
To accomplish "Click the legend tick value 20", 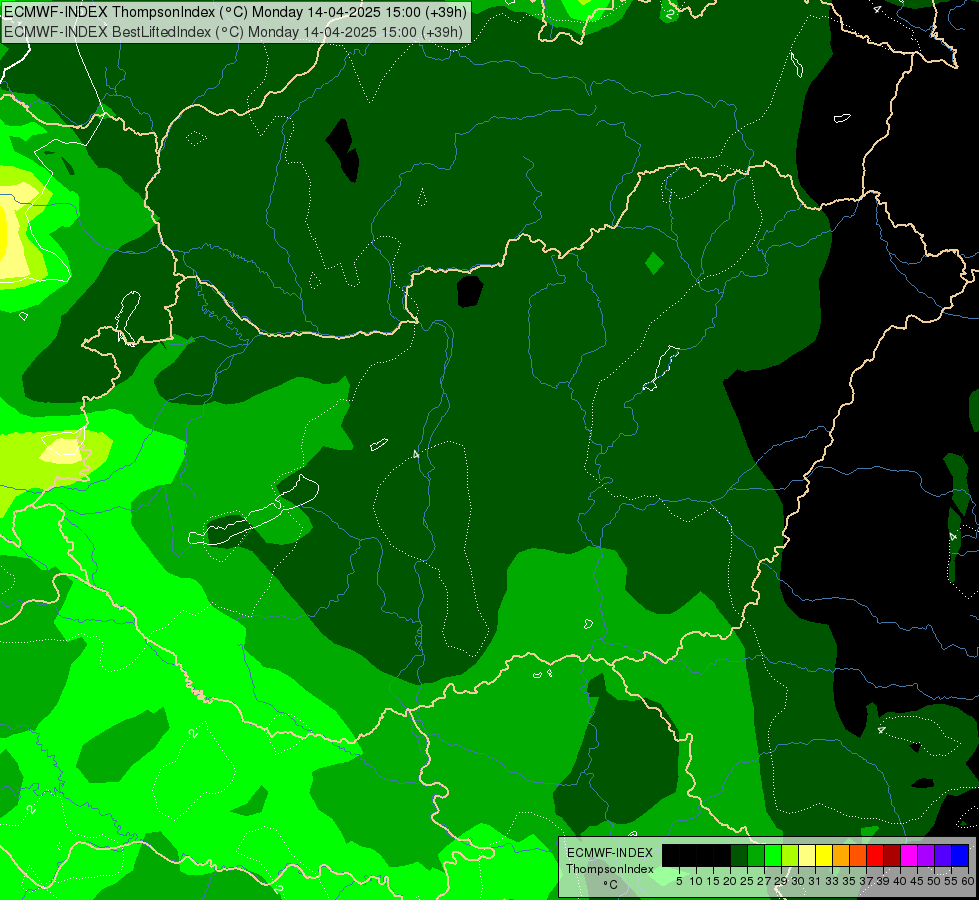I will 730,881.
